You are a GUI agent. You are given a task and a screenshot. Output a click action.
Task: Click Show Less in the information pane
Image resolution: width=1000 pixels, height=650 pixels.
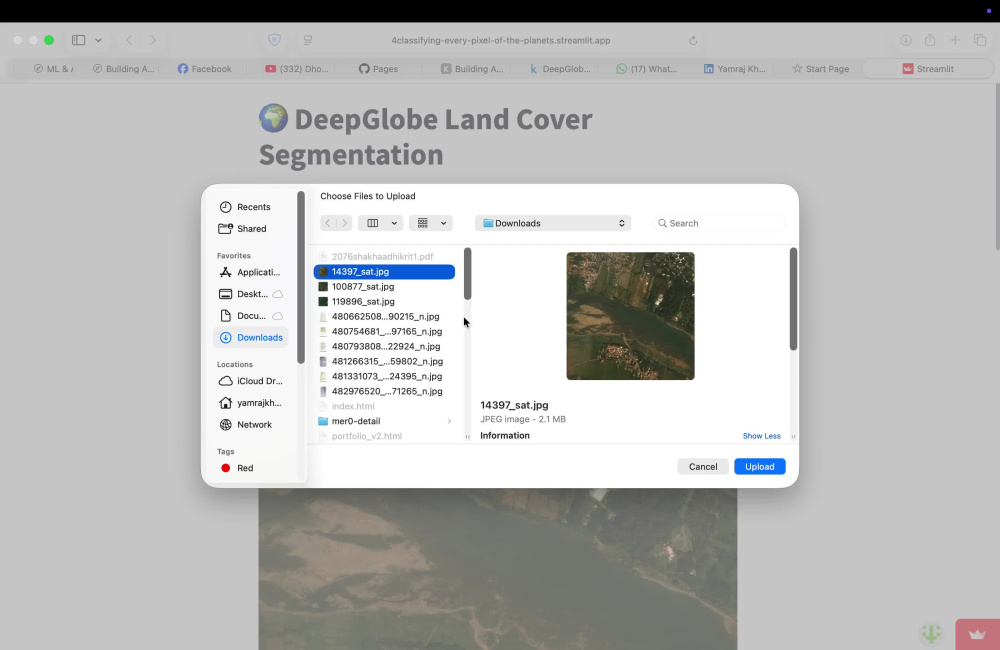pyautogui.click(x=761, y=436)
